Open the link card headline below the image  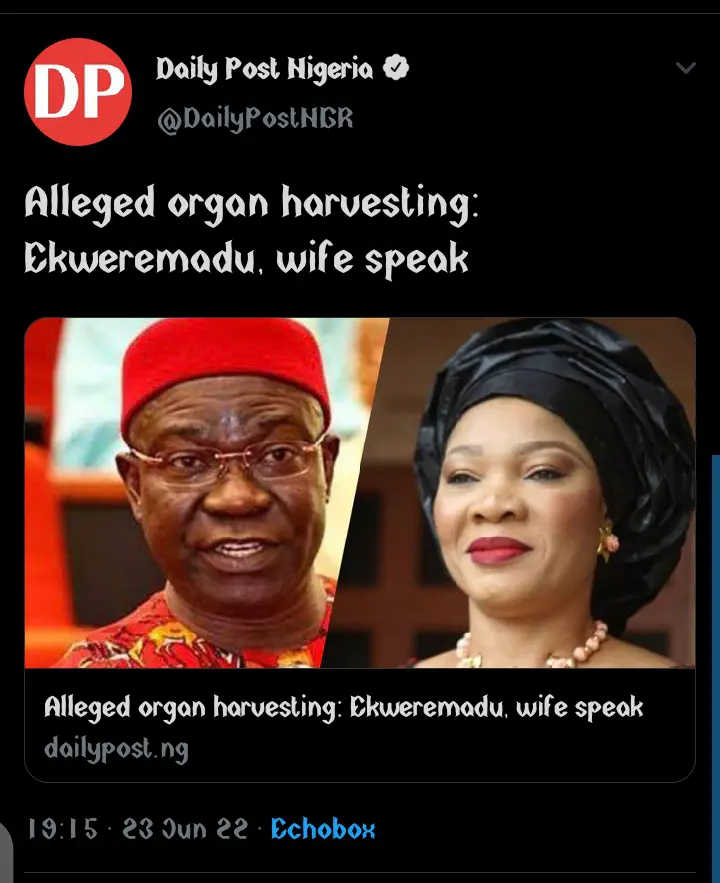tap(343, 708)
